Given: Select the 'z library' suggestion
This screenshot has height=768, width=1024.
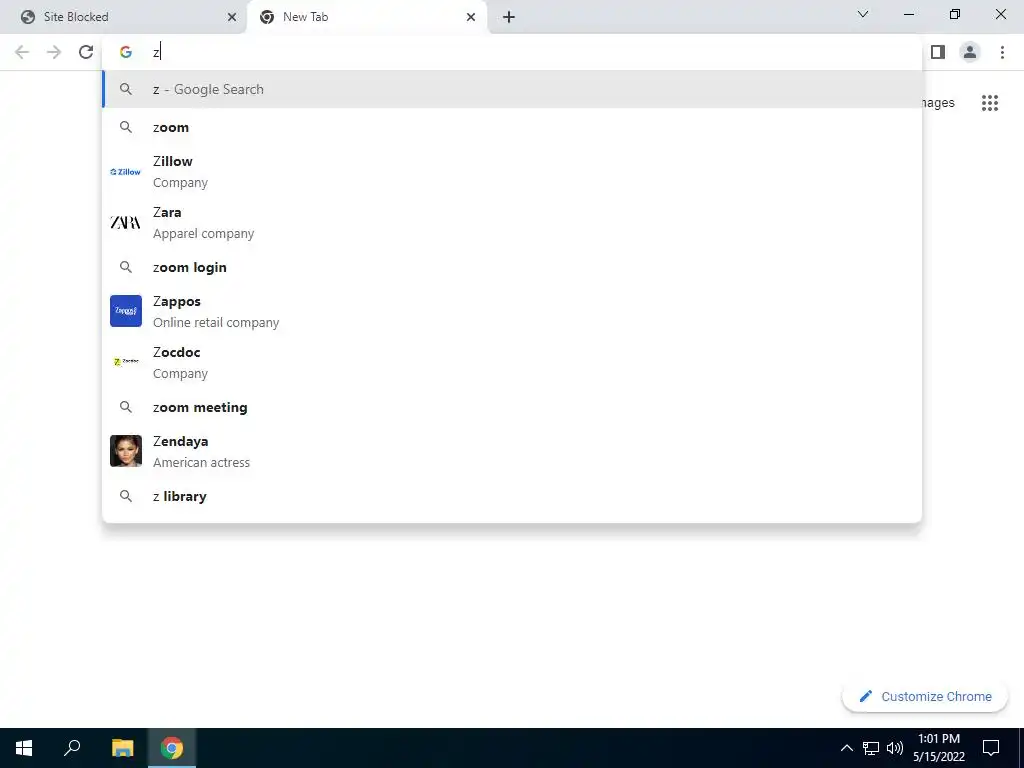Looking at the screenshot, I should point(512,496).
